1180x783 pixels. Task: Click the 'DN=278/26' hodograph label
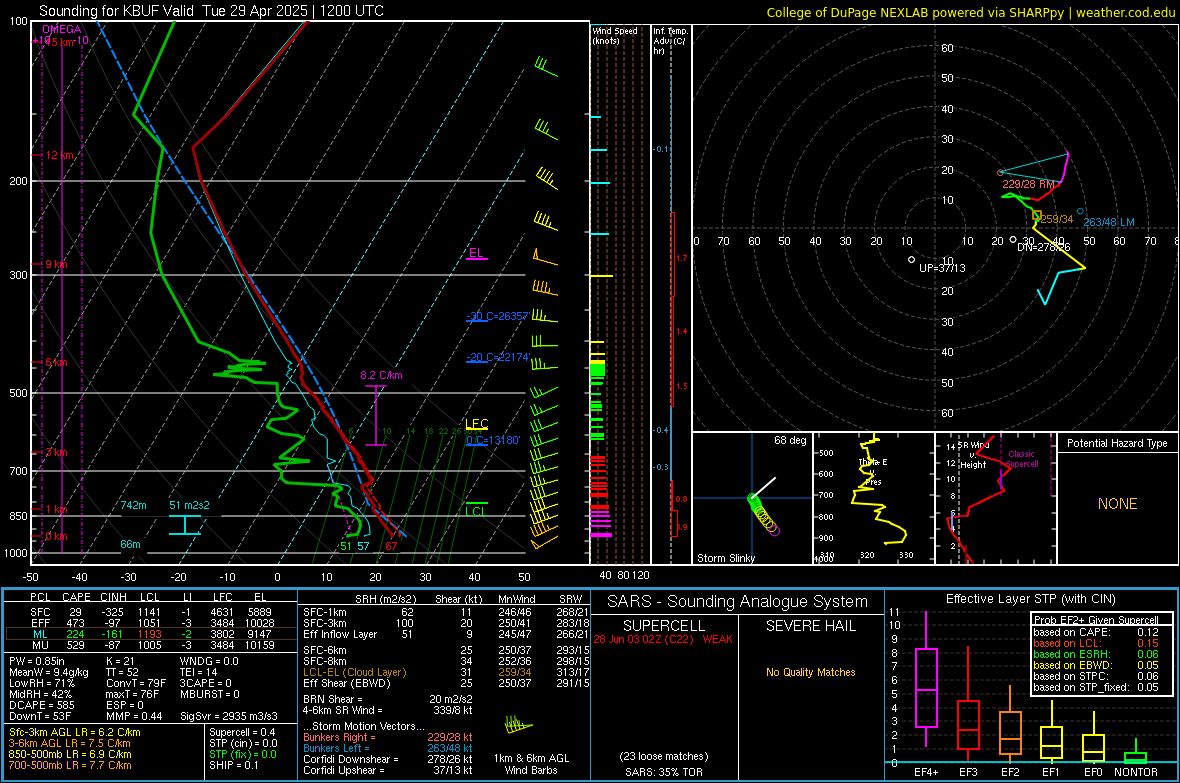click(1044, 247)
